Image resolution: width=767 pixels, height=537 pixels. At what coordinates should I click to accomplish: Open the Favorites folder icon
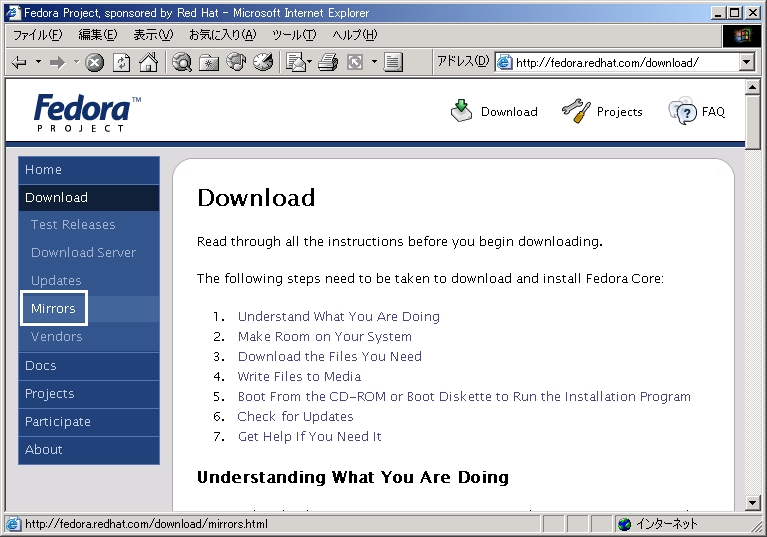pos(209,63)
